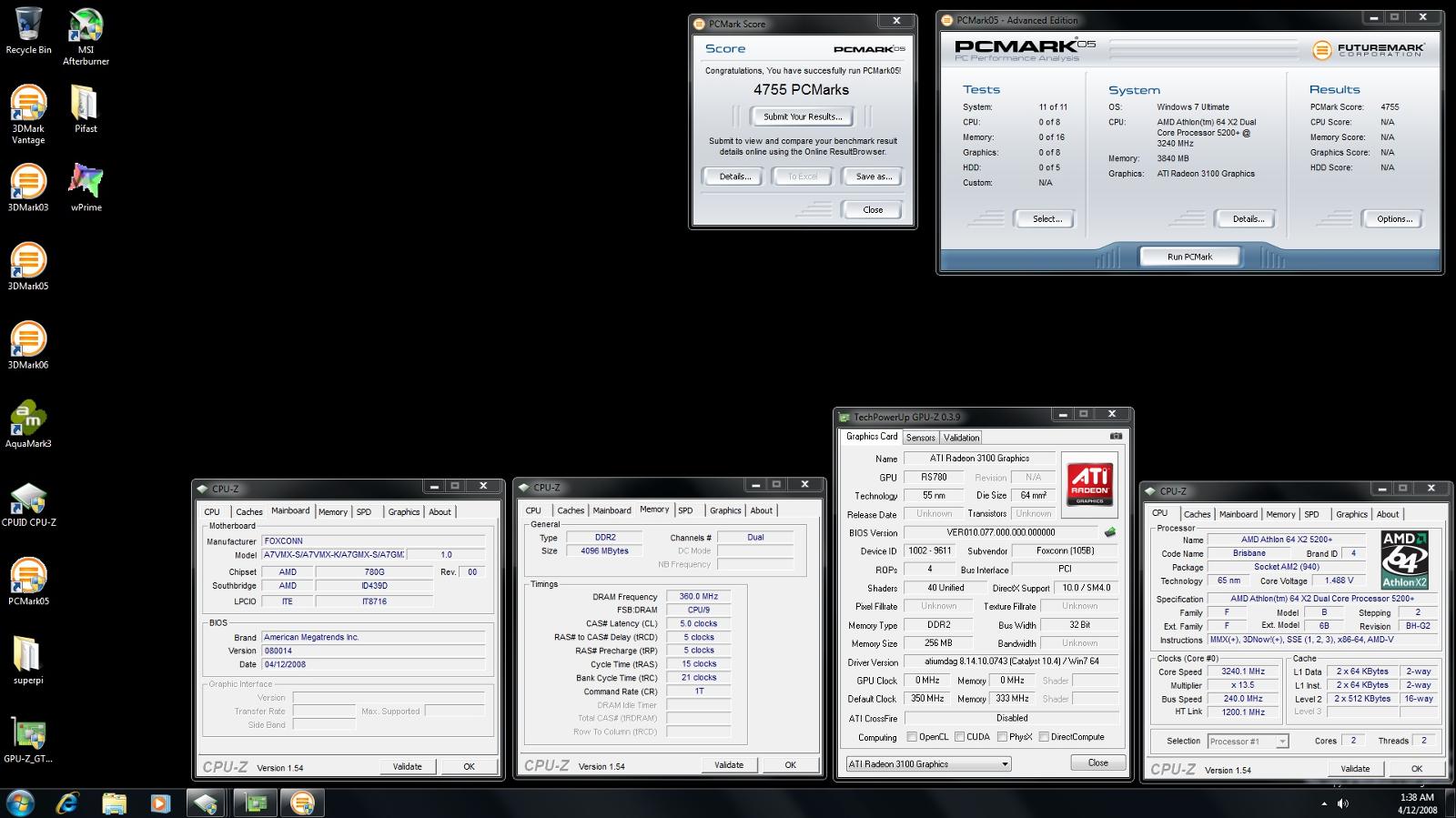Screen dimensions: 1456x818
Task: Open the superpi folder icon
Action: pos(28,661)
